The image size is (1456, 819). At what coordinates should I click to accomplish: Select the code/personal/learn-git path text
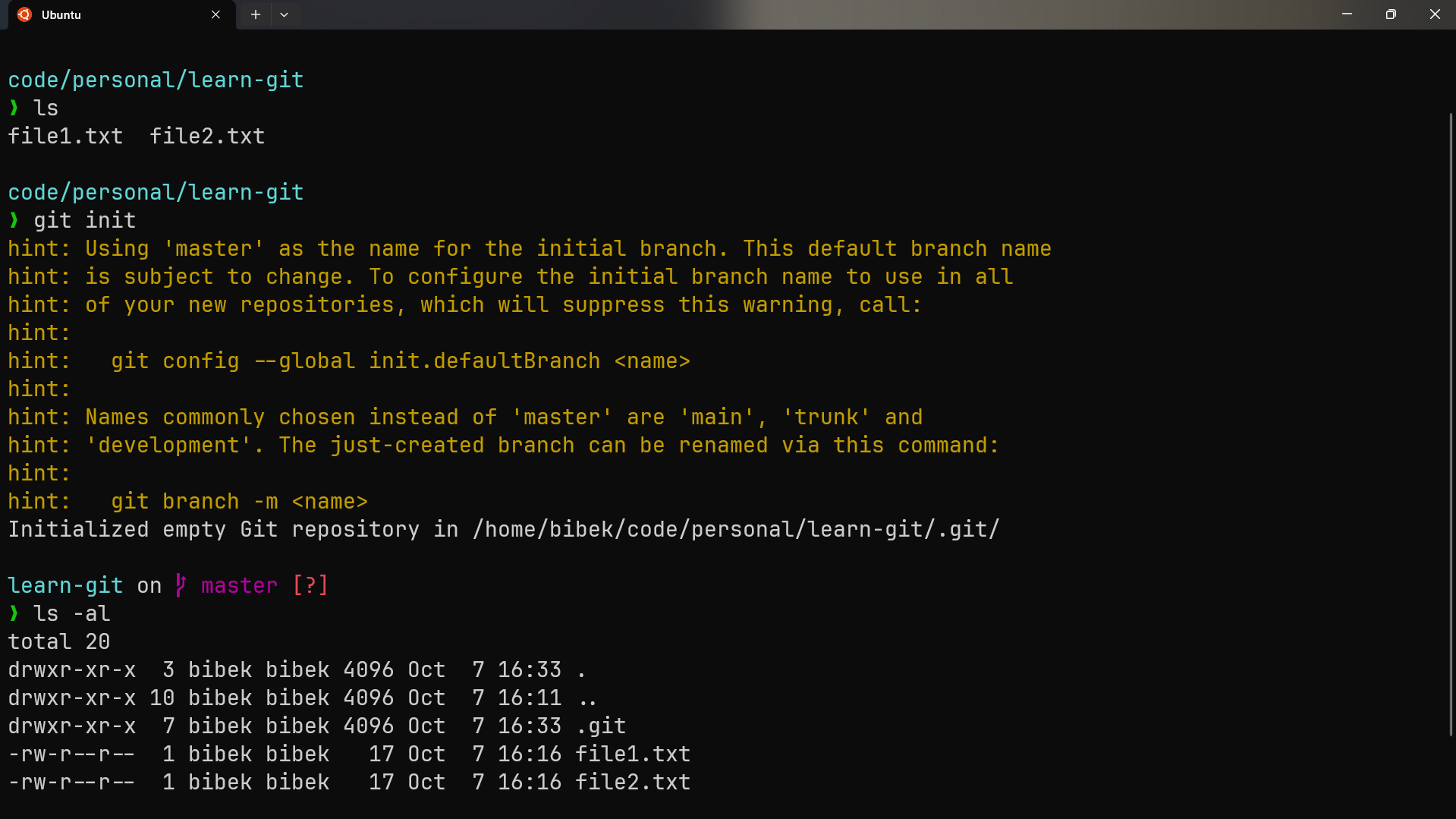[x=156, y=79]
